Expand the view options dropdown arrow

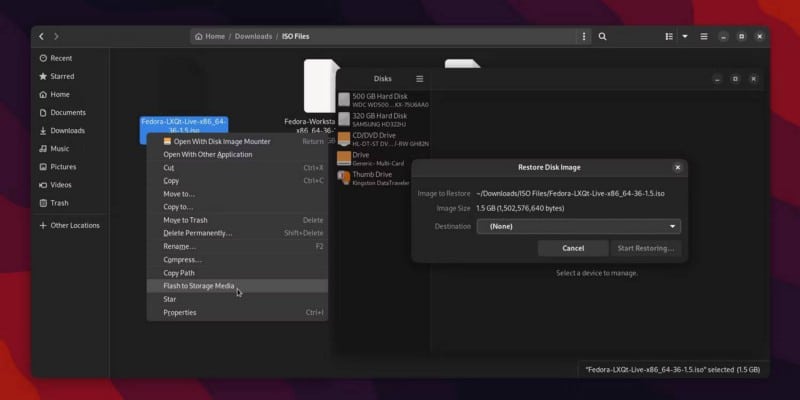(685, 37)
